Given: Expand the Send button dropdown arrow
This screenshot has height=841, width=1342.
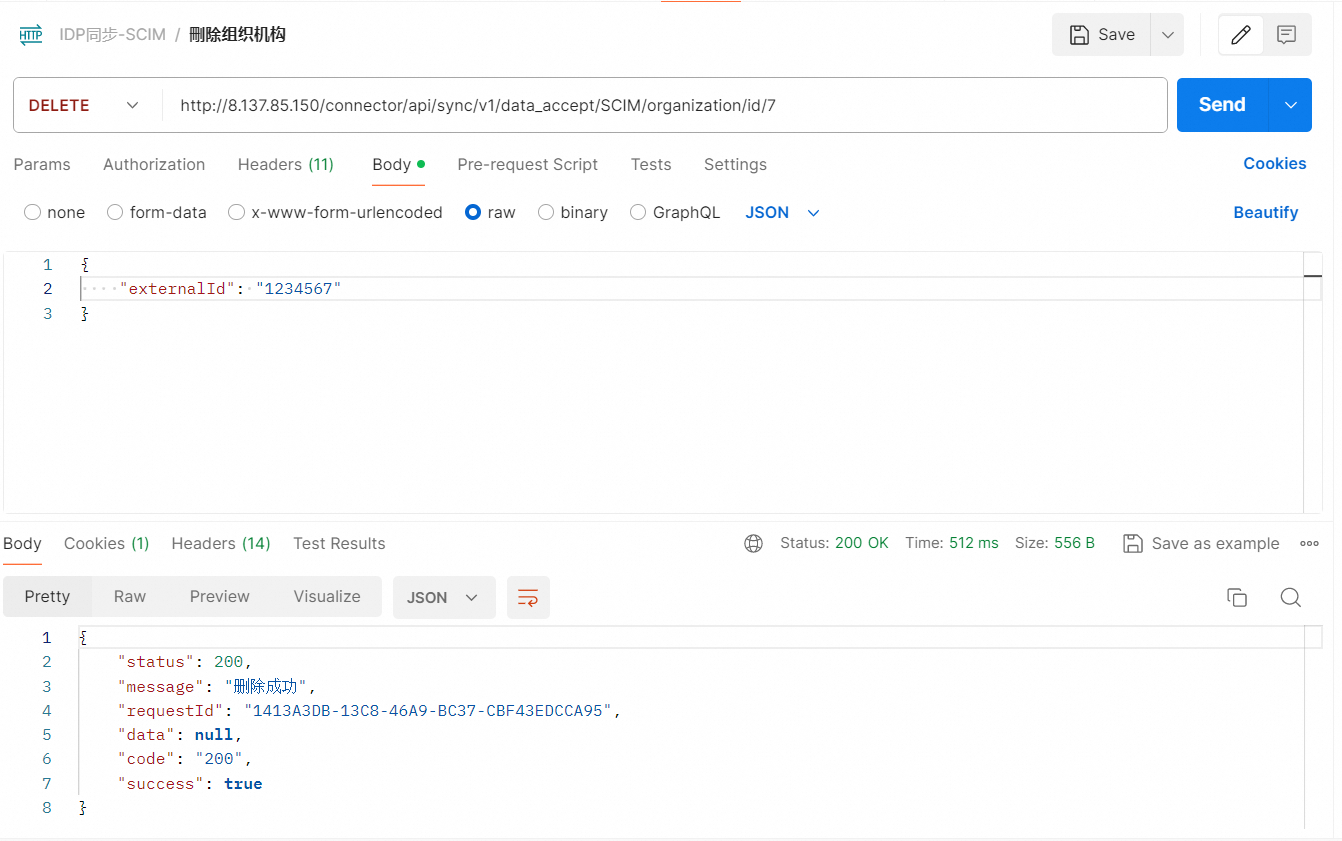Looking at the screenshot, I should pyautogui.click(x=1290, y=105).
